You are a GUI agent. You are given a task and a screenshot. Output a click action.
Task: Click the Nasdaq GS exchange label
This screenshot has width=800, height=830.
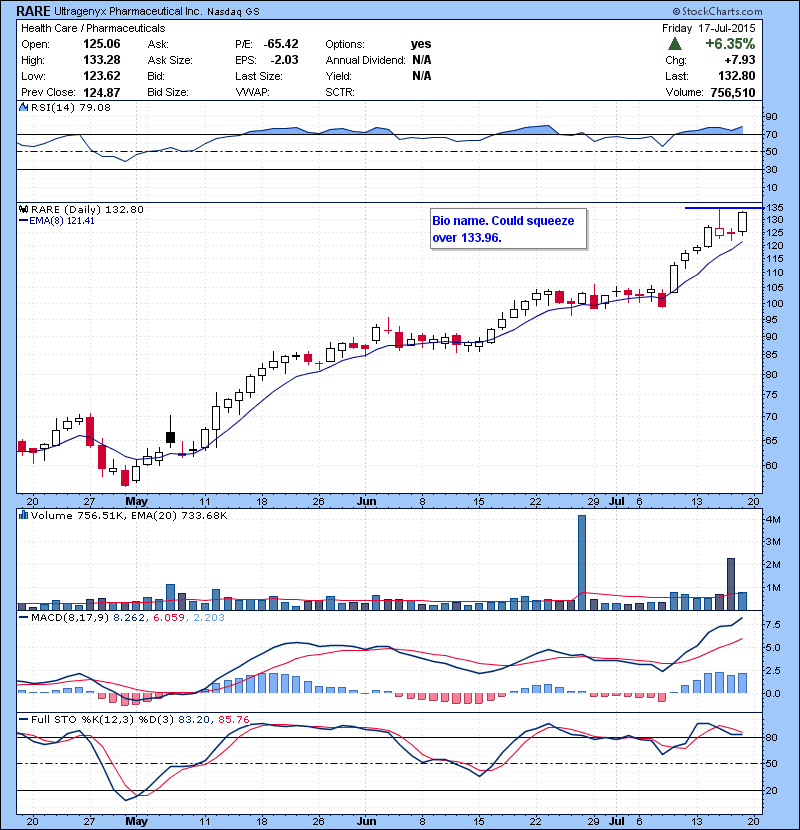(x=233, y=12)
